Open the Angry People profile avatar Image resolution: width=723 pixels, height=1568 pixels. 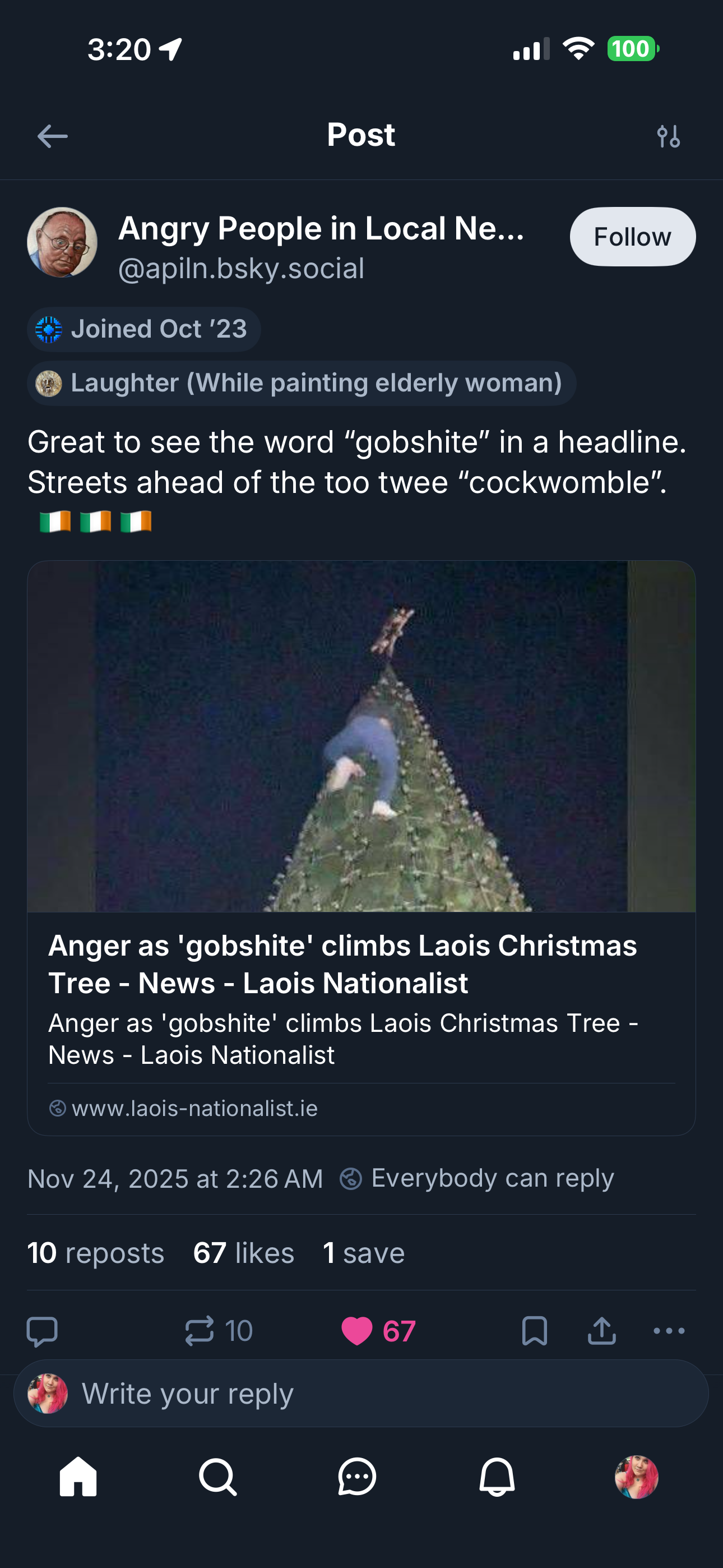(x=62, y=242)
